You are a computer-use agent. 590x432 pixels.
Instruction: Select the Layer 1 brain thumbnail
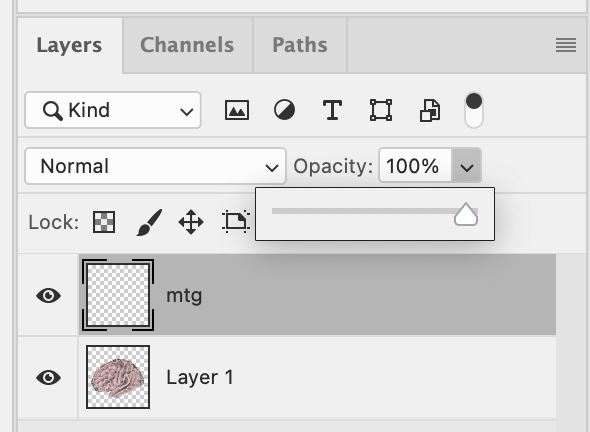point(118,377)
